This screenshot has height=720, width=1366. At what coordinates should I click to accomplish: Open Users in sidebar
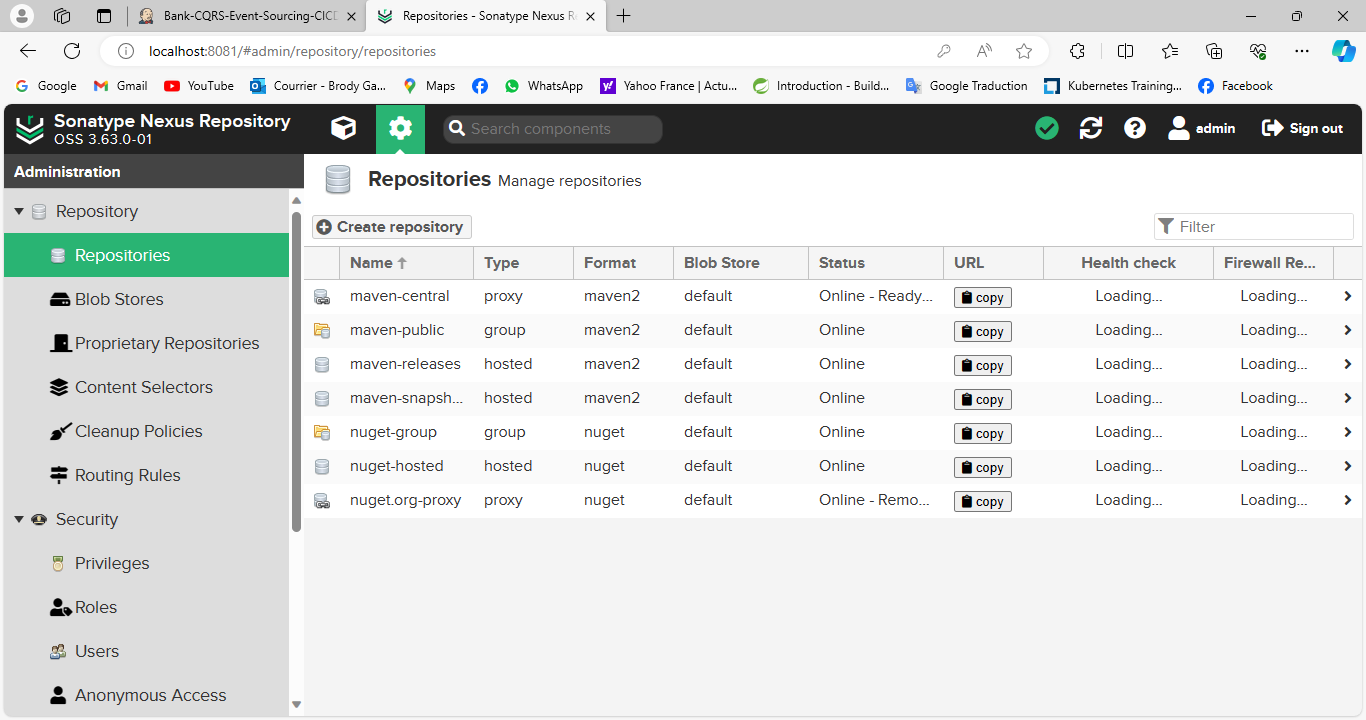tap(146, 651)
